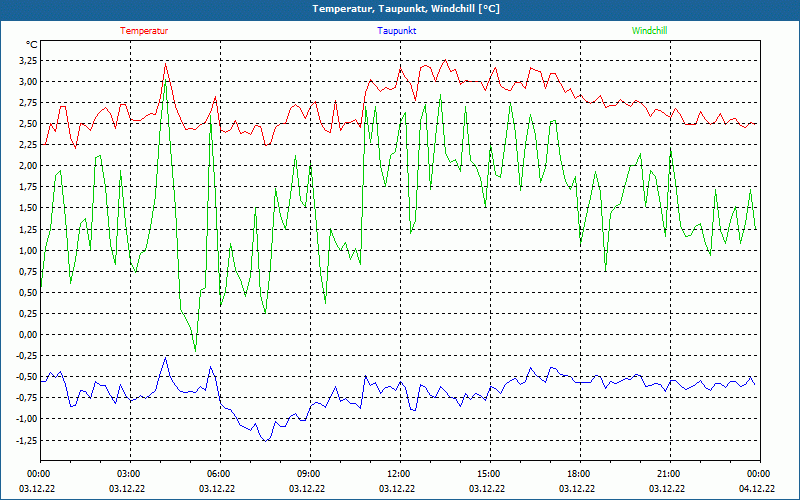Click the 1,00 y-axis value
800x500 pixels.
29,250
